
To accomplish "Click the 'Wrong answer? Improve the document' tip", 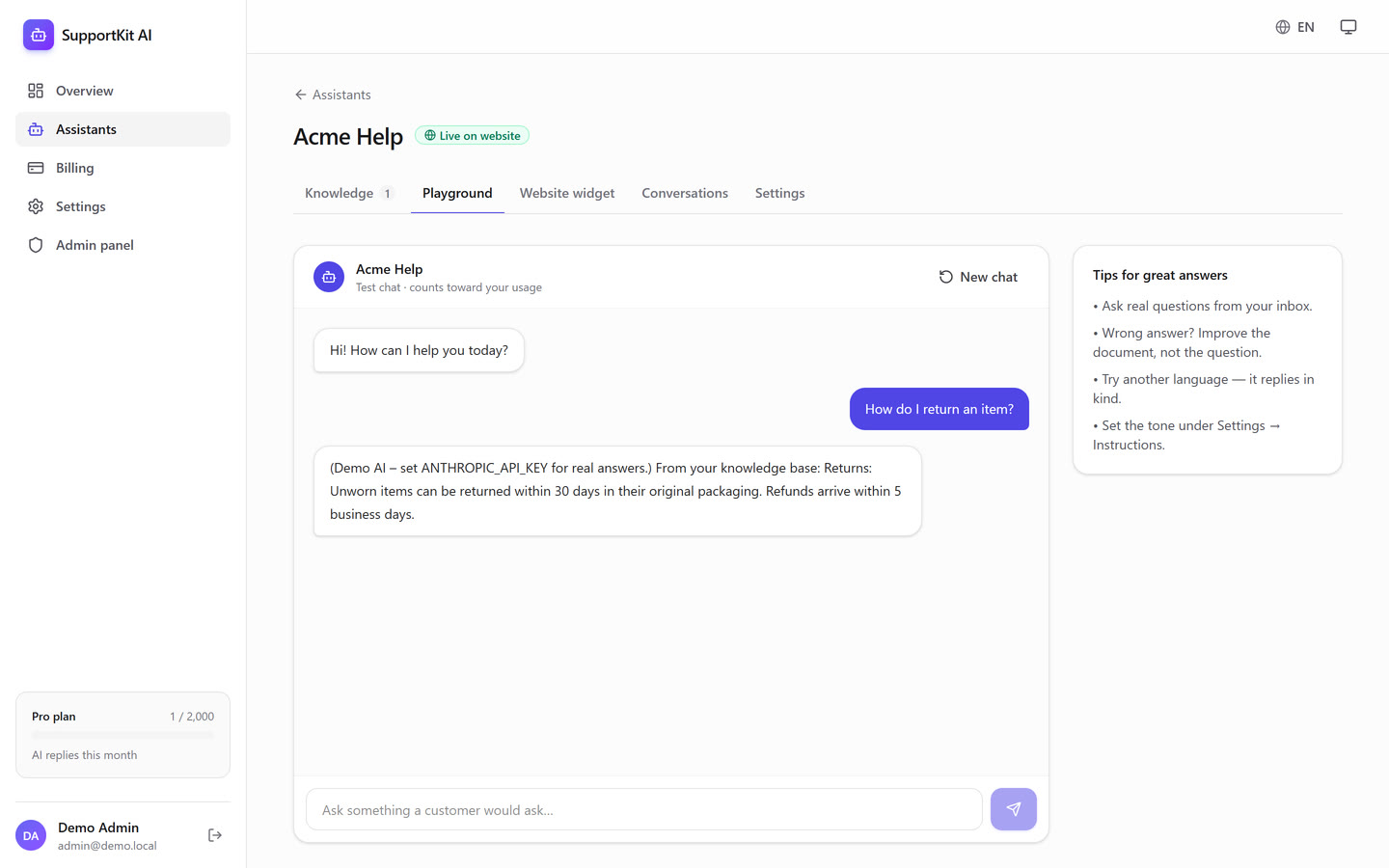I will point(1182,342).
